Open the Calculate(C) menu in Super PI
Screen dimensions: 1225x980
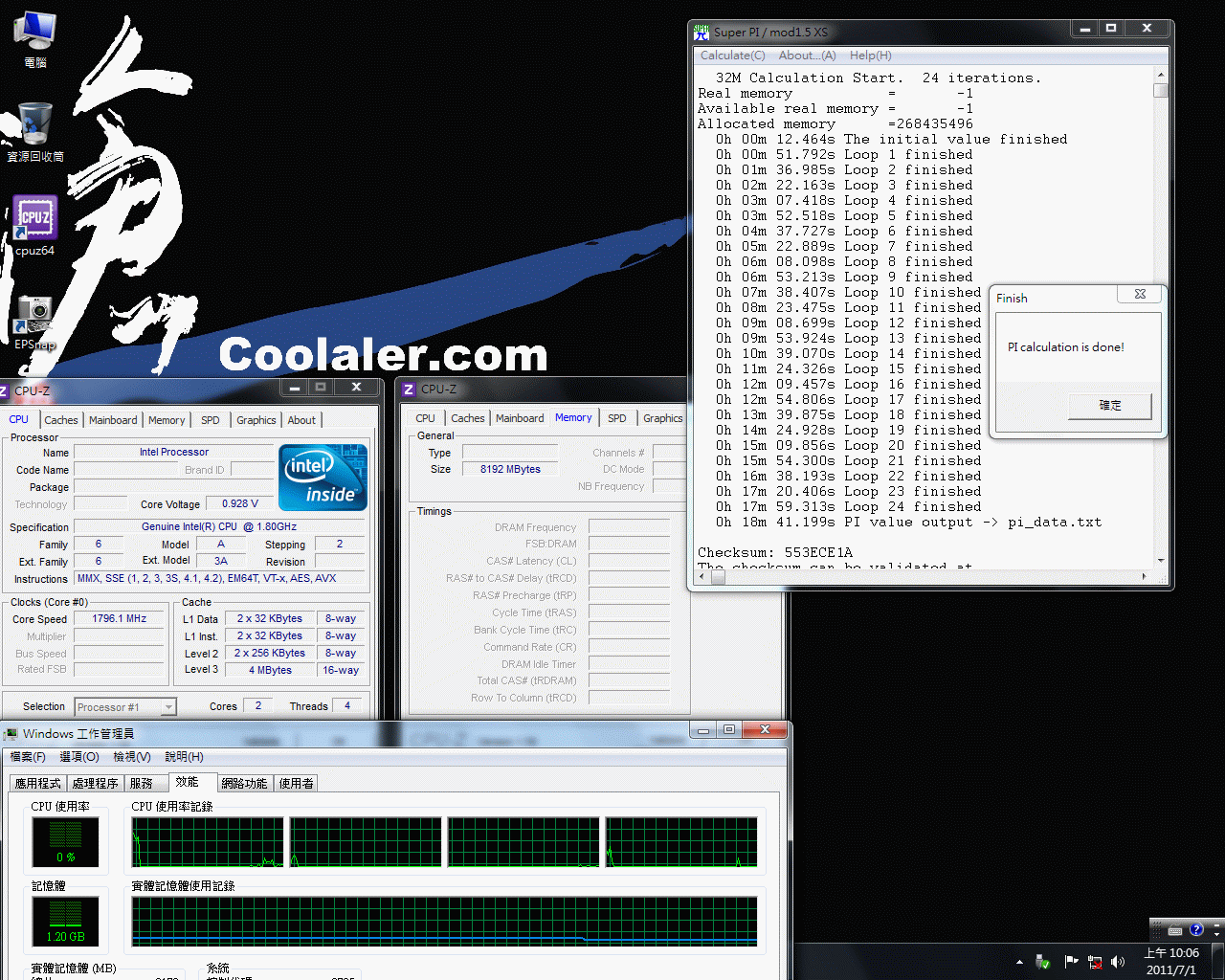(x=733, y=56)
